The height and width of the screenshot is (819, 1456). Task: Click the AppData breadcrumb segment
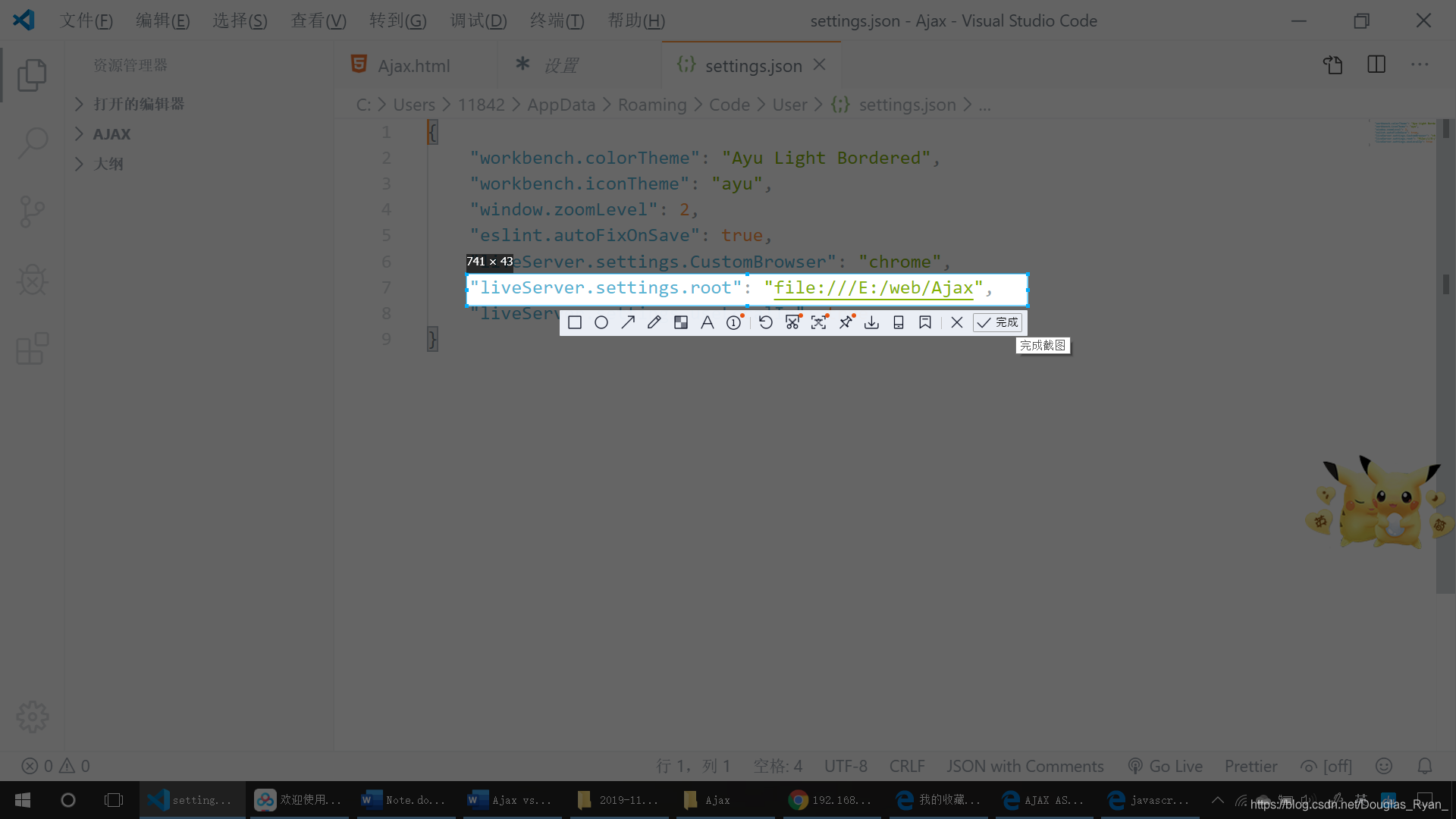click(x=561, y=105)
